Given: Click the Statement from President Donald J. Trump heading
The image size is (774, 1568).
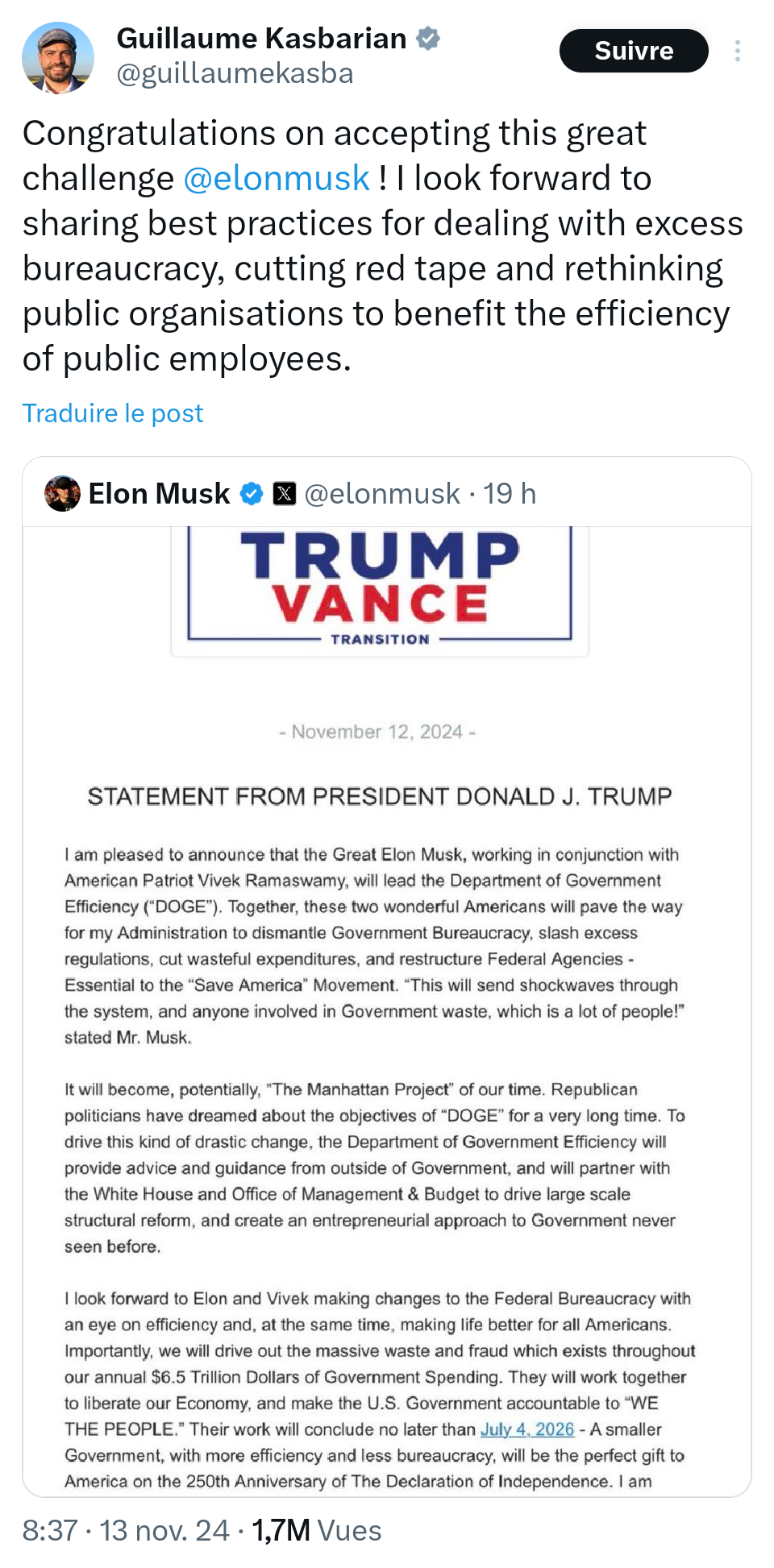Looking at the screenshot, I should (x=380, y=796).
